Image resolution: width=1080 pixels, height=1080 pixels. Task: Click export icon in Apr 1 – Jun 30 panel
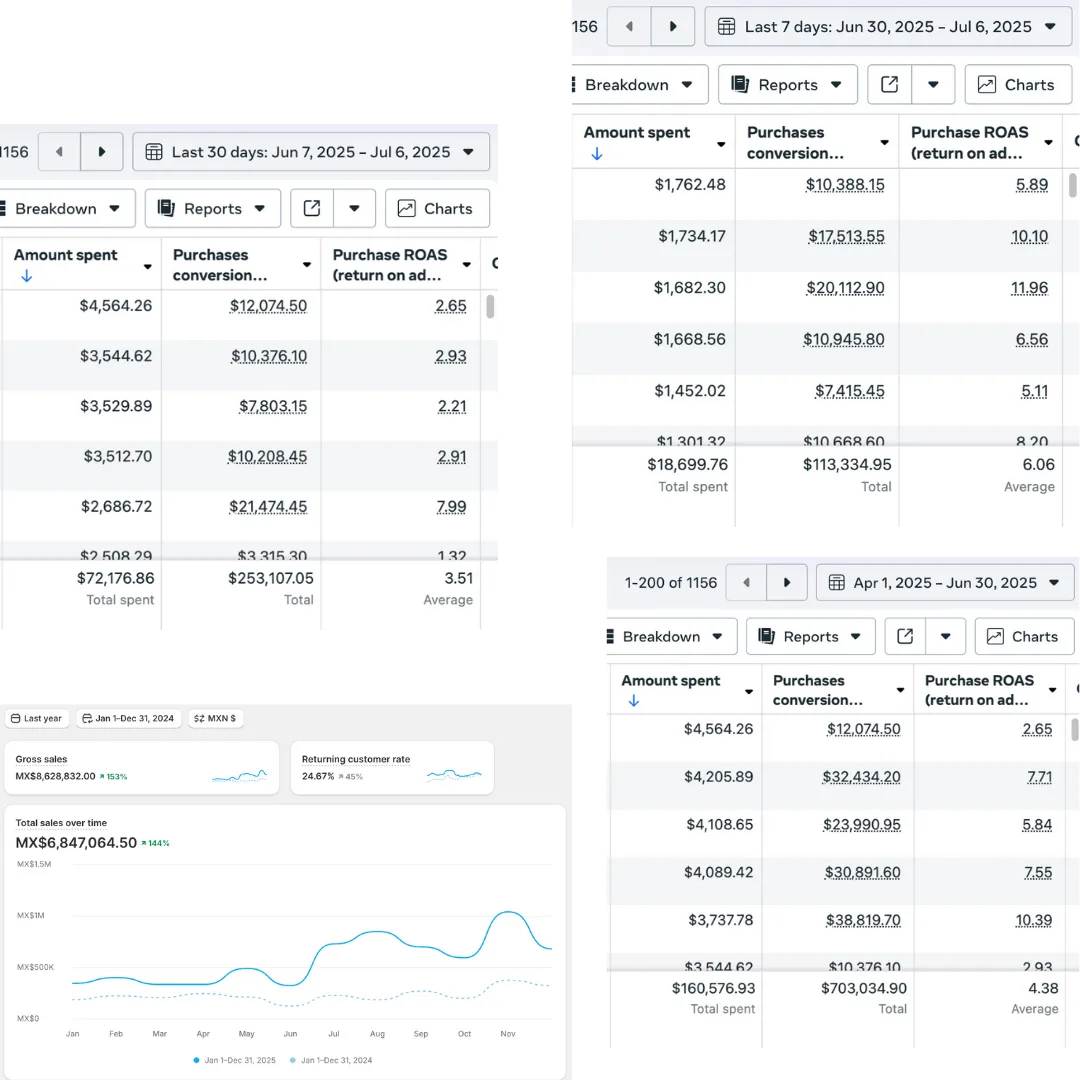click(x=905, y=636)
